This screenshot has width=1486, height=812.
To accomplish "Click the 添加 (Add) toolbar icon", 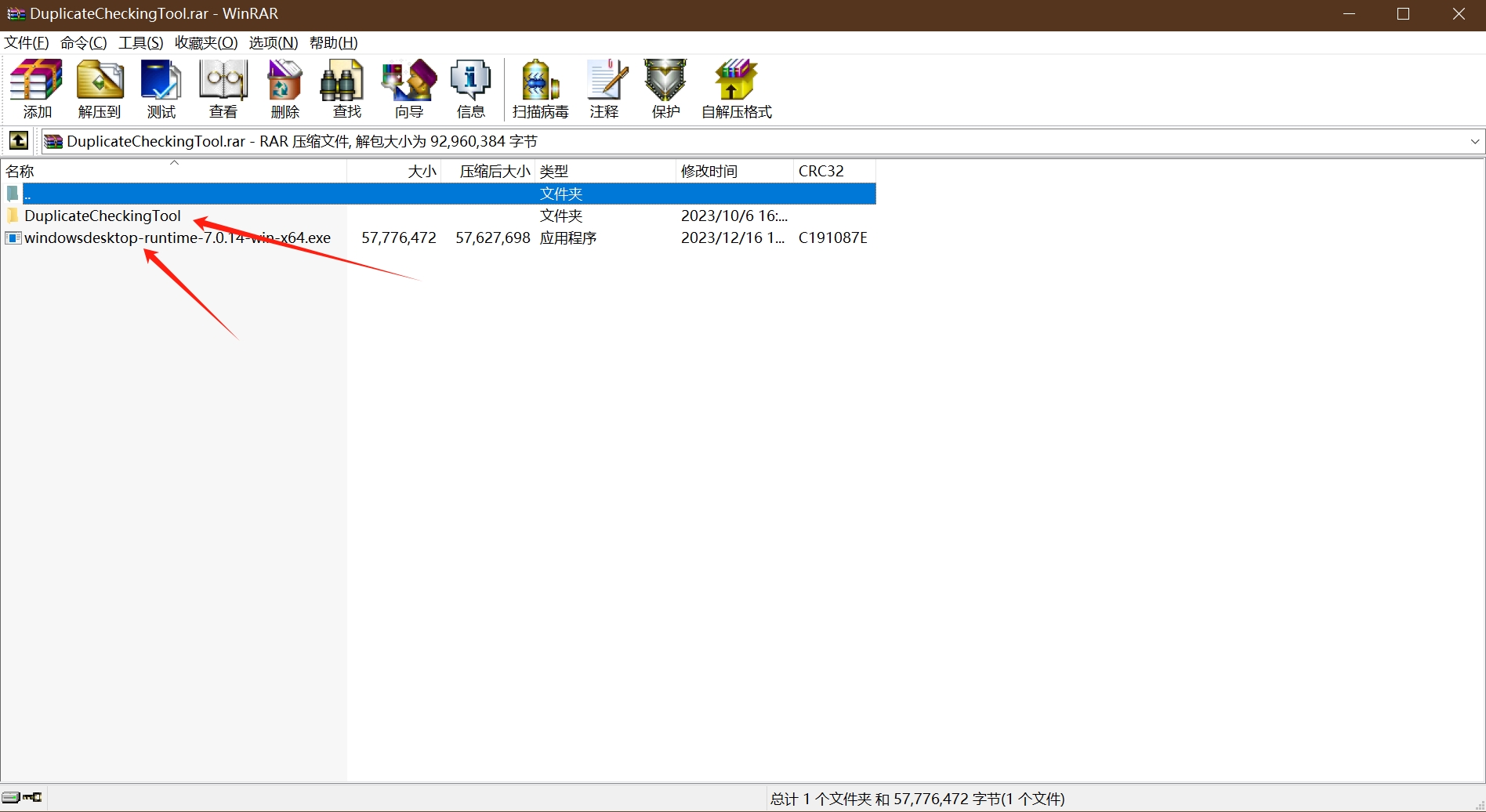I will [x=37, y=81].
